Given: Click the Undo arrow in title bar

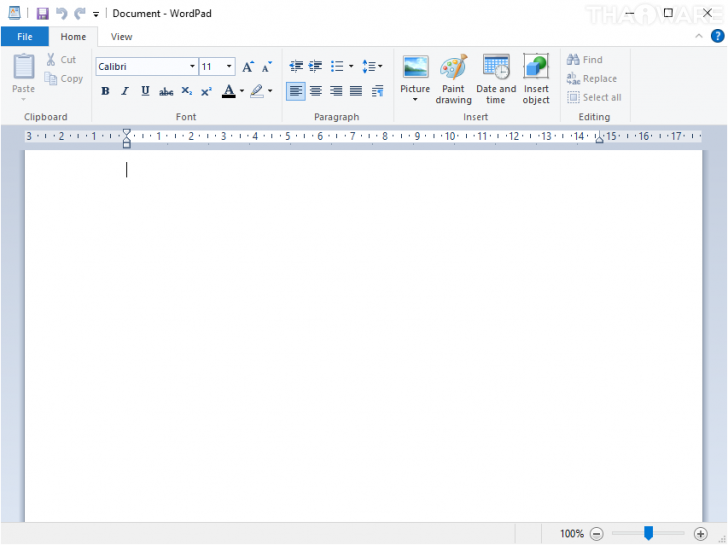Looking at the screenshot, I should pos(61,13).
